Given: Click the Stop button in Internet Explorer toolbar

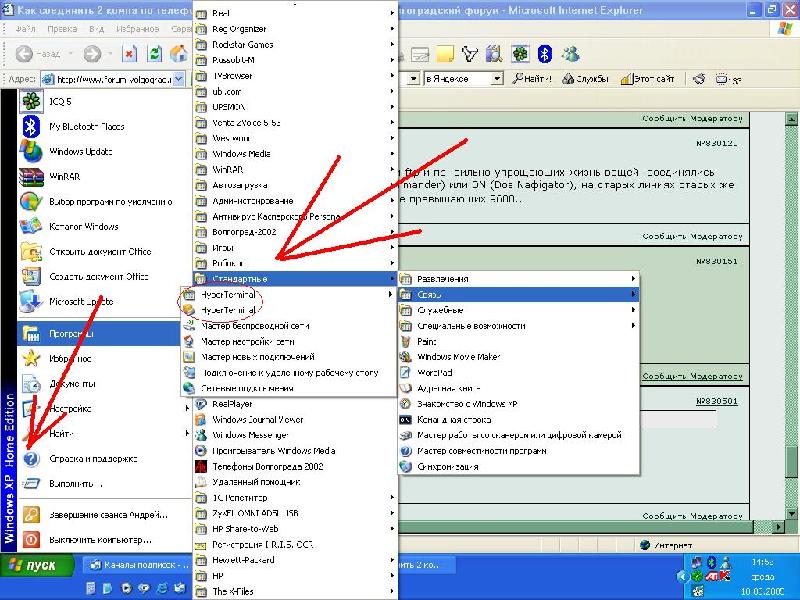Looking at the screenshot, I should pos(130,54).
